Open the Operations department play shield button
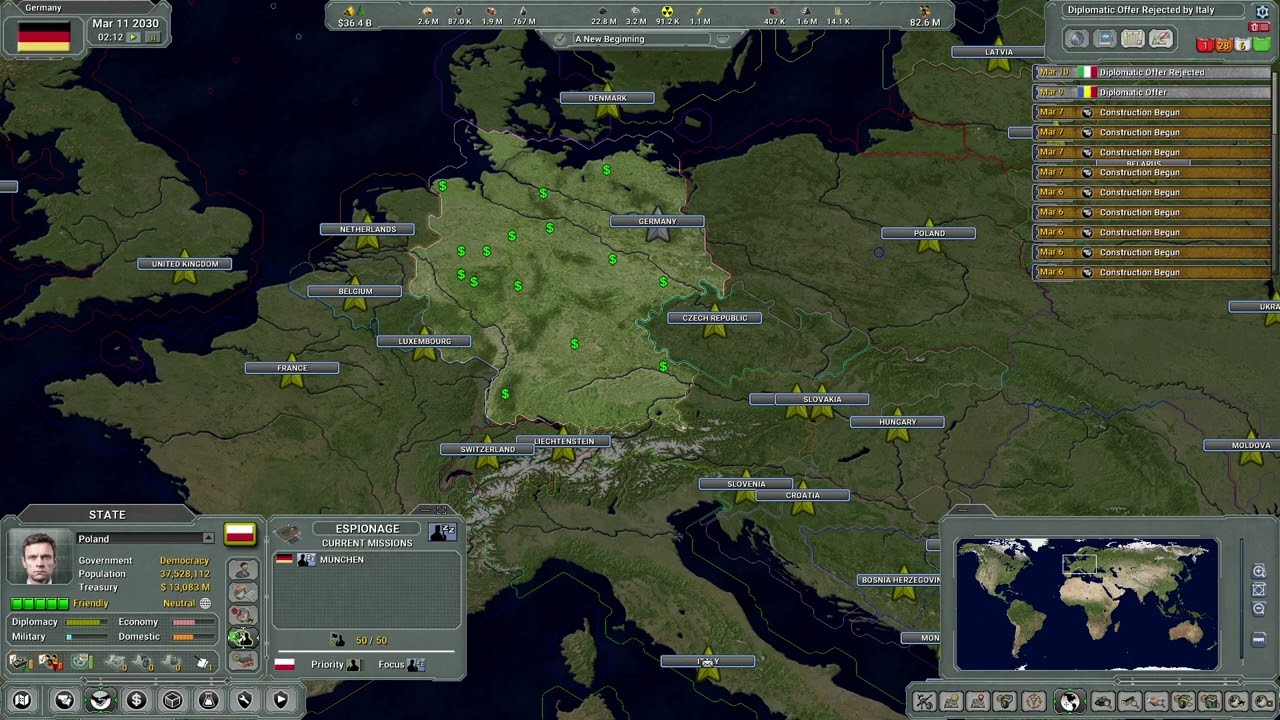The width and height of the screenshot is (1280, 720). (x=281, y=700)
